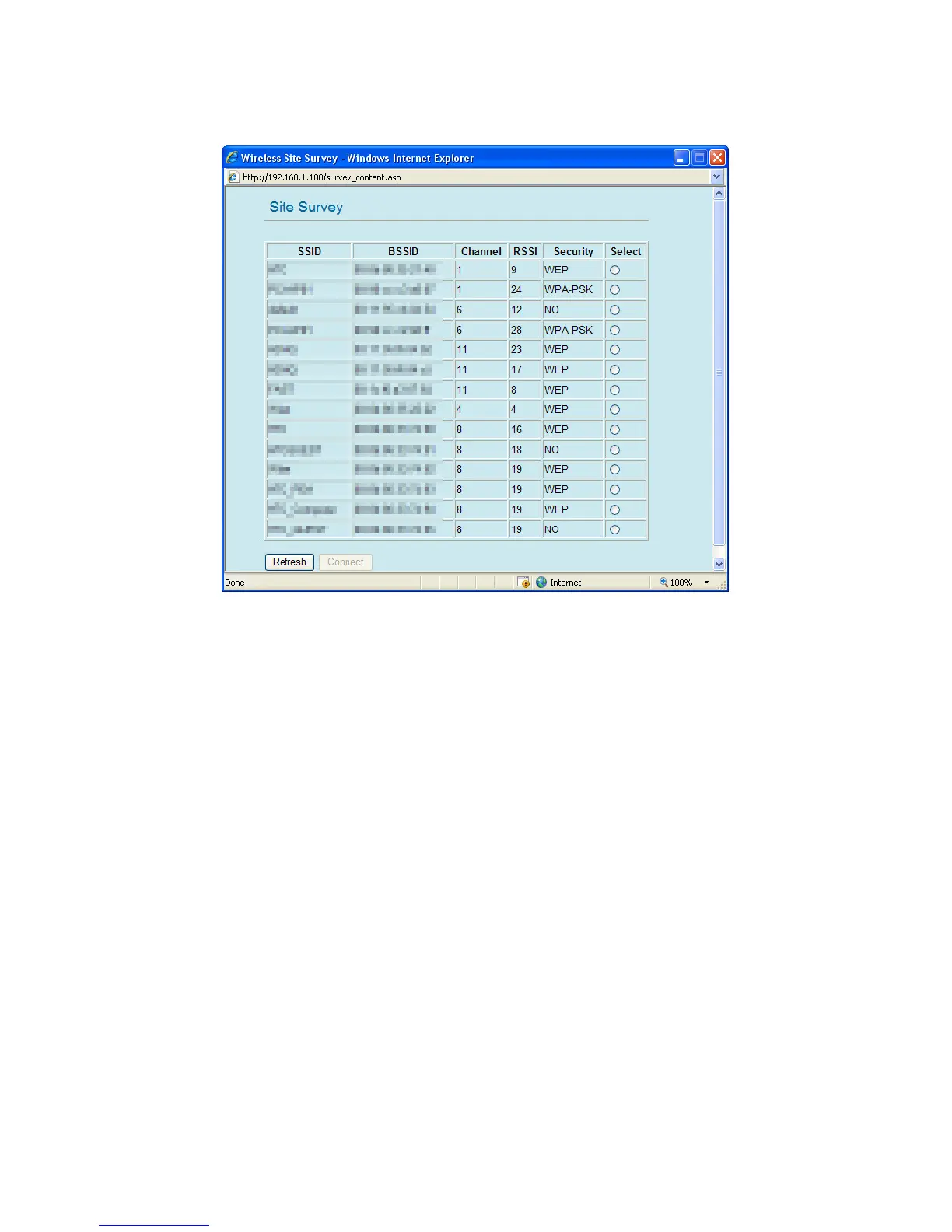Click NO security in the RSSI 12 row
Screen dimensions: 952x1232
(551, 310)
